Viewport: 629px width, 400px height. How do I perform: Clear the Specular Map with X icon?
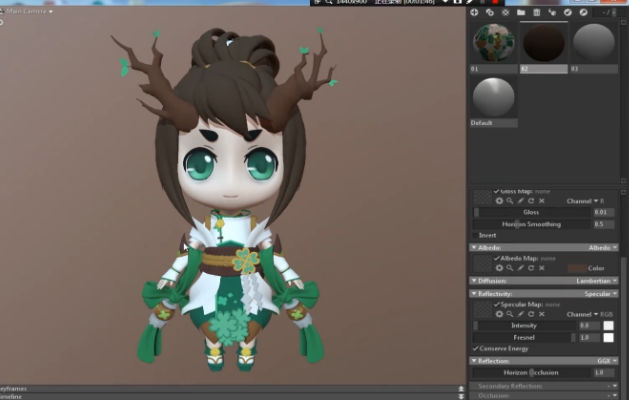[542, 314]
